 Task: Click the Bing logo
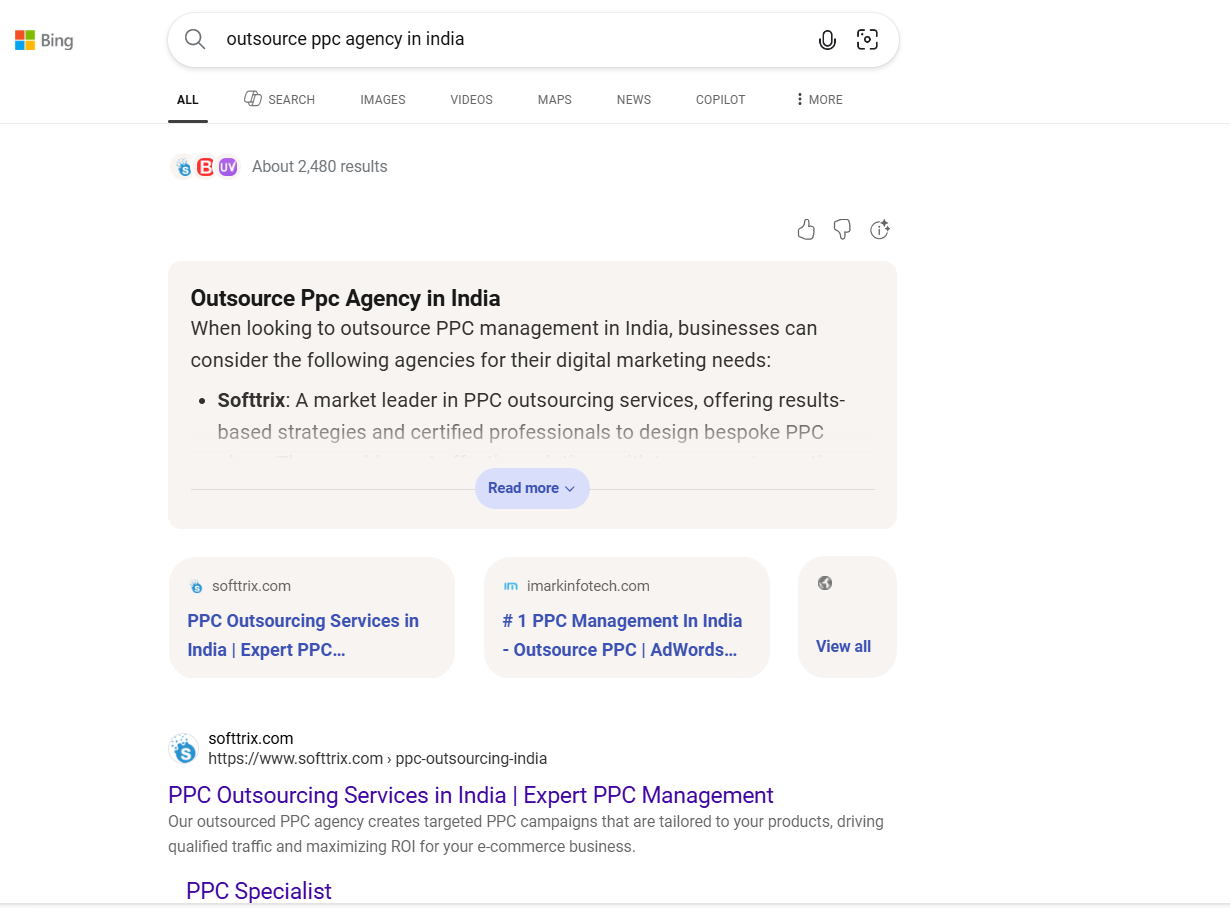(44, 41)
